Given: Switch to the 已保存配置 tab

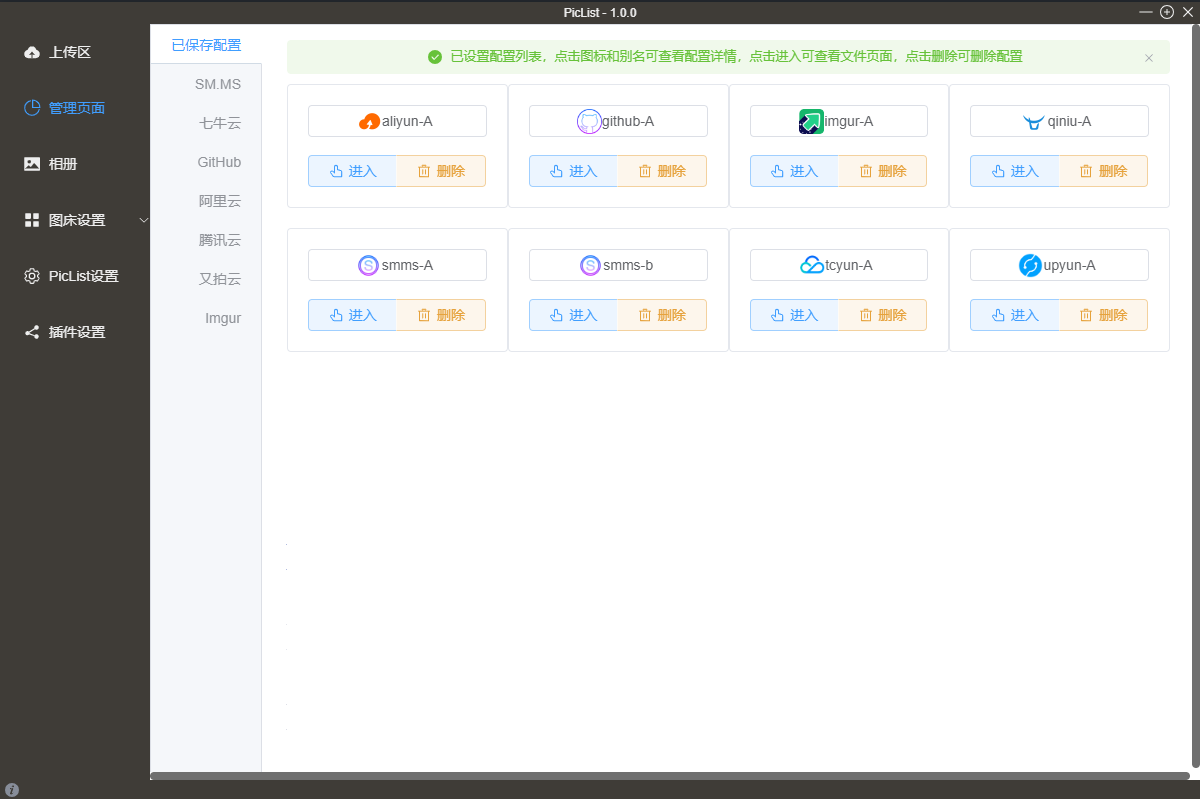Looking at the screenshot, I should pos(206,45).
